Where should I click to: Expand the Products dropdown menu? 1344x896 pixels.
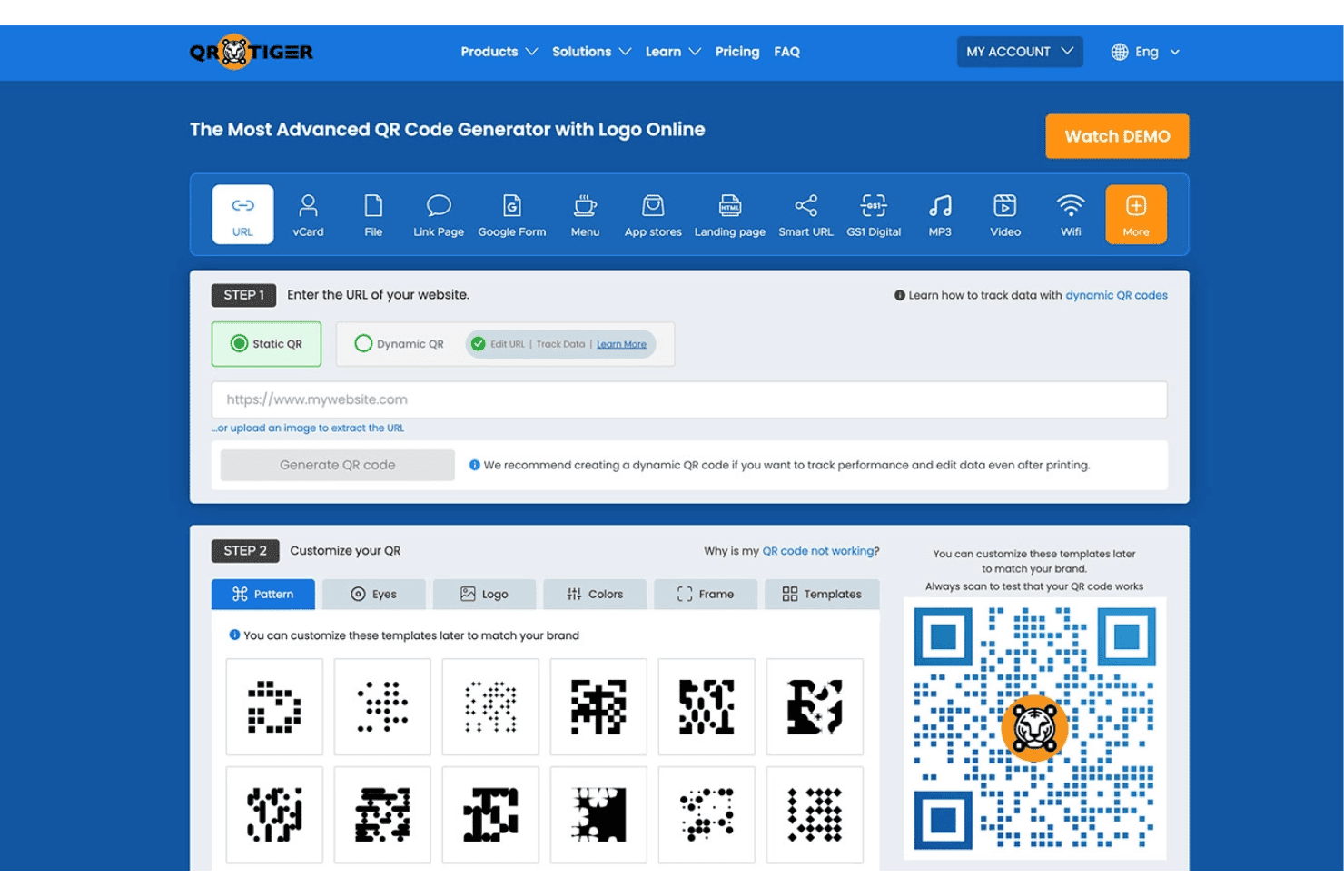coord(499,52)
